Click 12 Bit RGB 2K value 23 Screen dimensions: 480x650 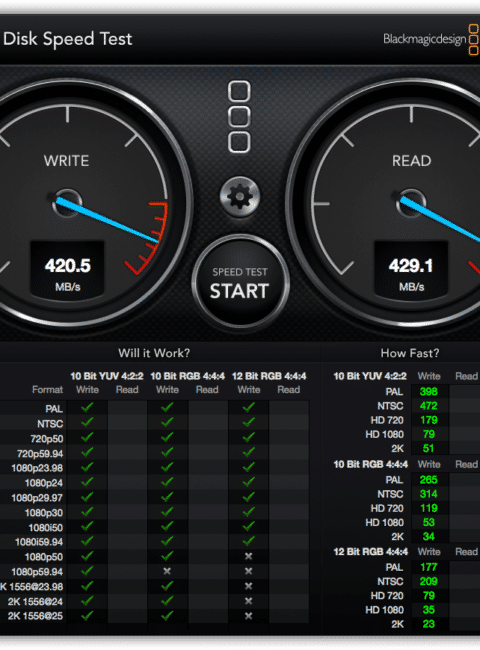pos(429,624)
